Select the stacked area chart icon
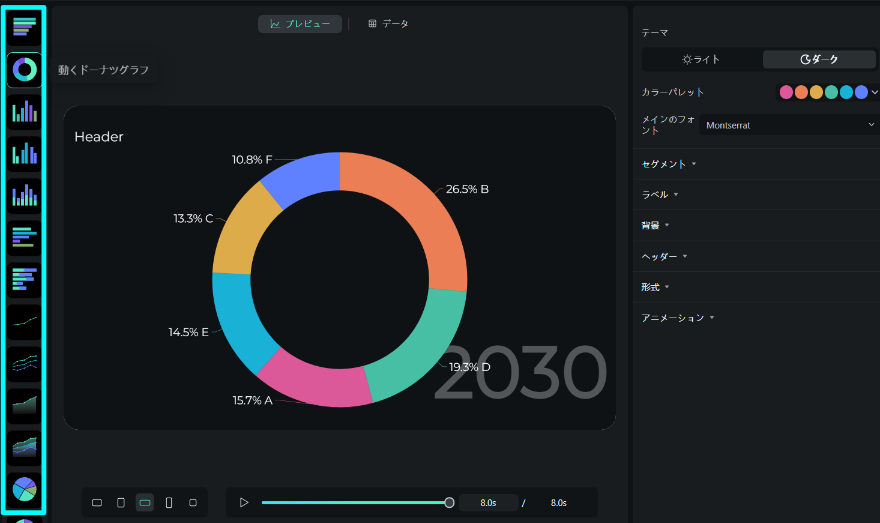The width and height of the screenshot is (880, 523). pyautogui.click(x=24, y=448)
